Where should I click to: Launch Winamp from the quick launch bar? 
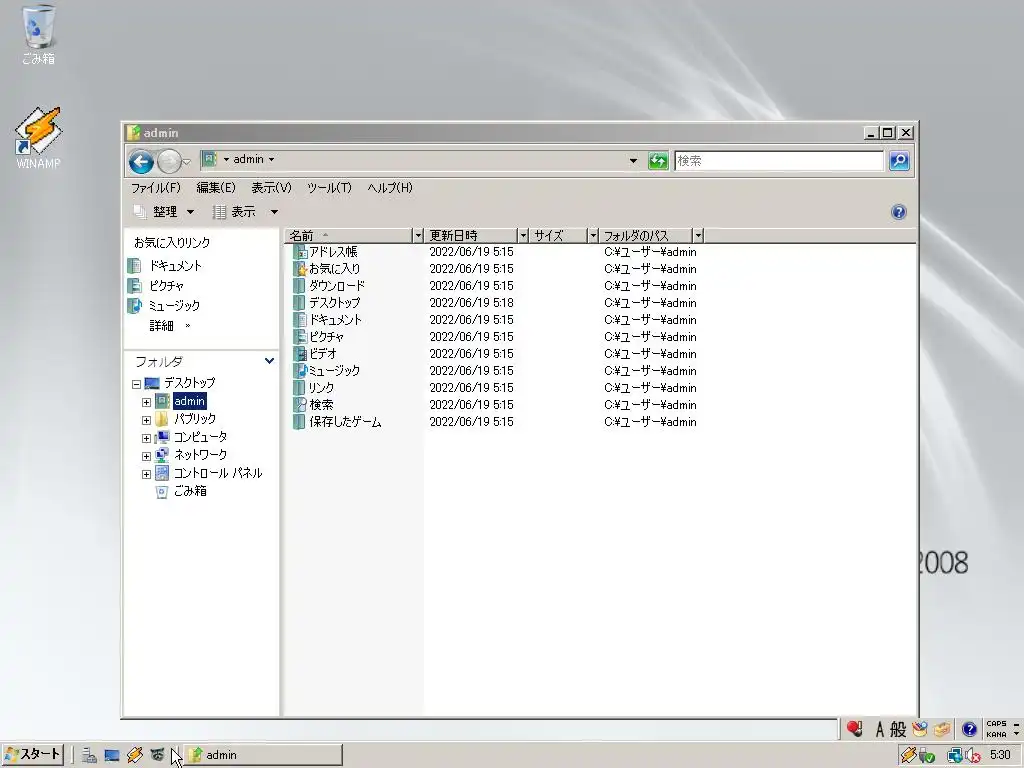[135, 755]
